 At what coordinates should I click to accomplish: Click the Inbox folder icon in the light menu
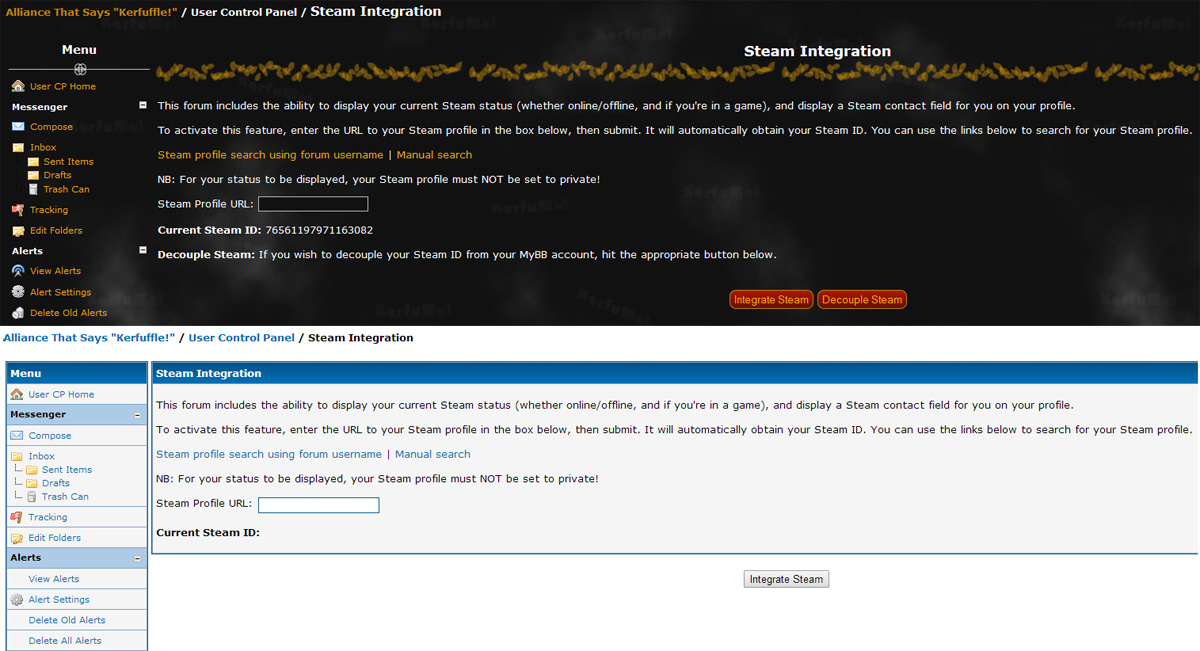(17, 456)
